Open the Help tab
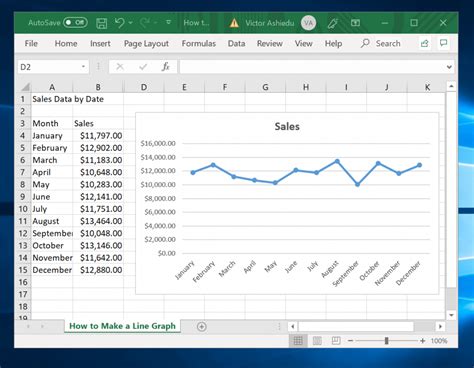 coord(333,44)
